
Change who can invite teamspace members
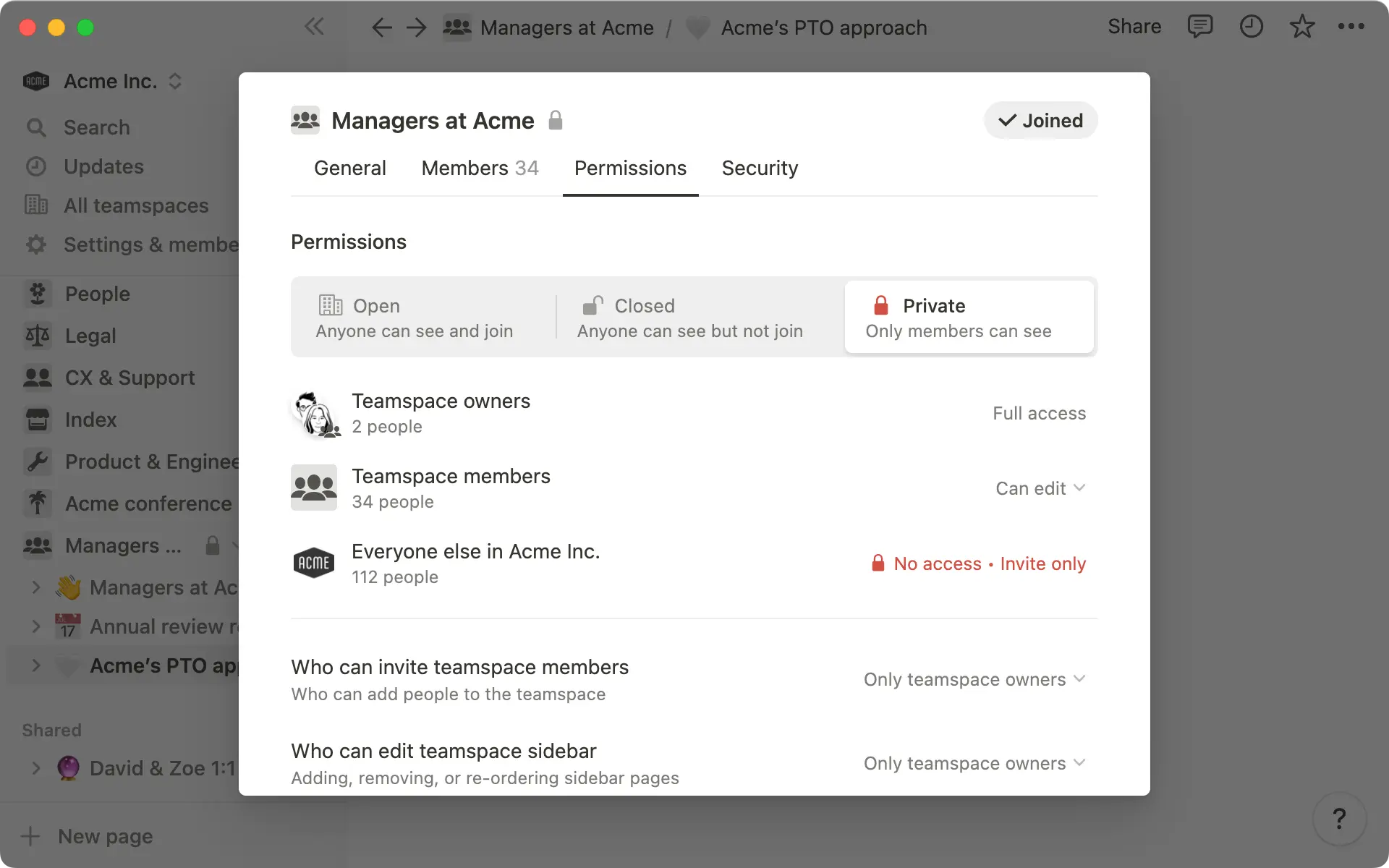click(974, 679)
